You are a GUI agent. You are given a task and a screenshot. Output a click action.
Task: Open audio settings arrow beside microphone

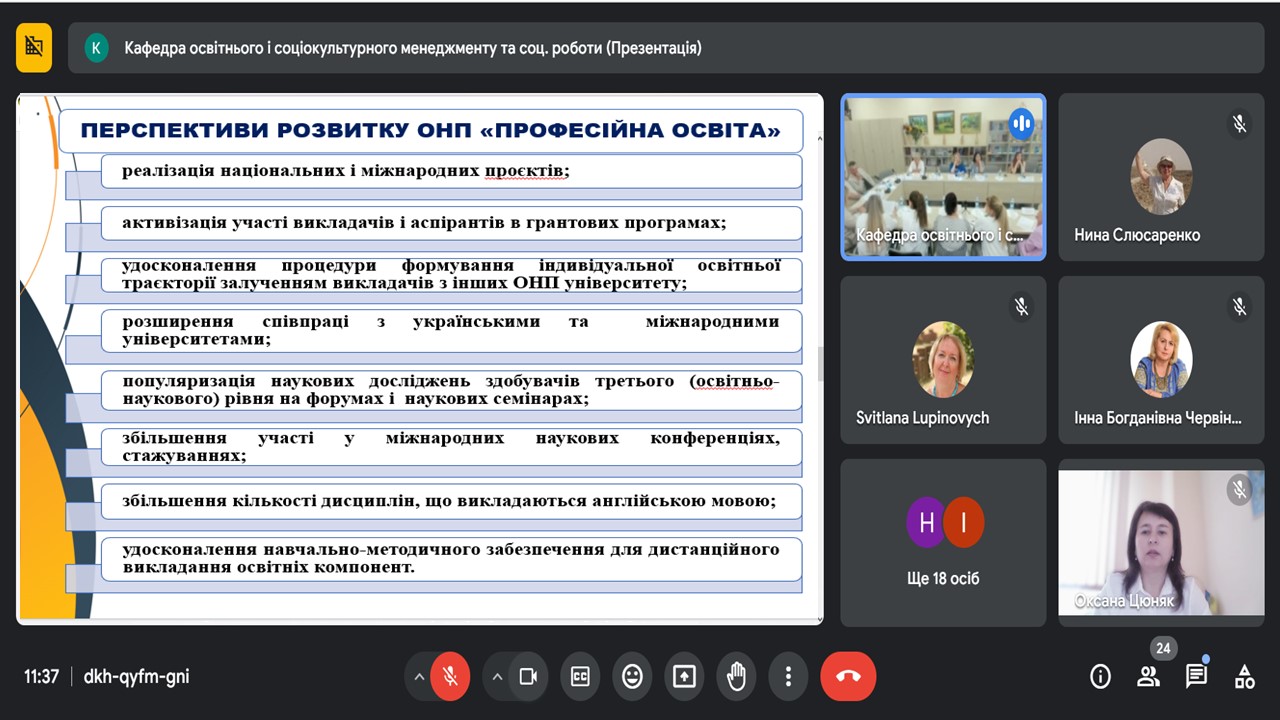[418, 677]
